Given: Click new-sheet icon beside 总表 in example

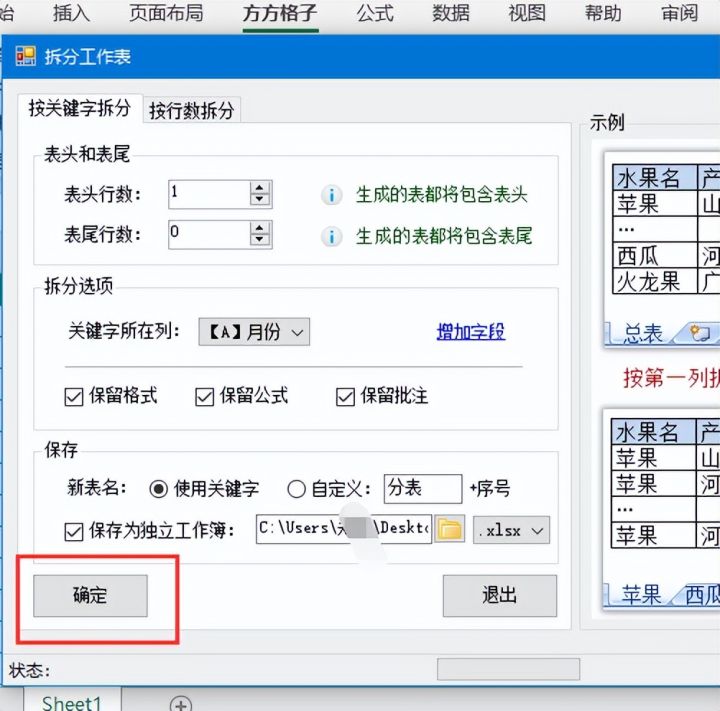Looking at the screenshot, I should click(699, 332).
